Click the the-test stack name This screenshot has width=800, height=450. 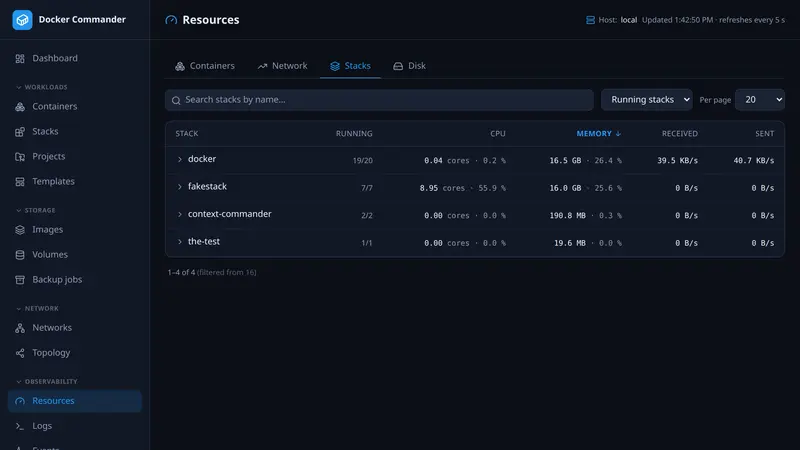point(204,242)
